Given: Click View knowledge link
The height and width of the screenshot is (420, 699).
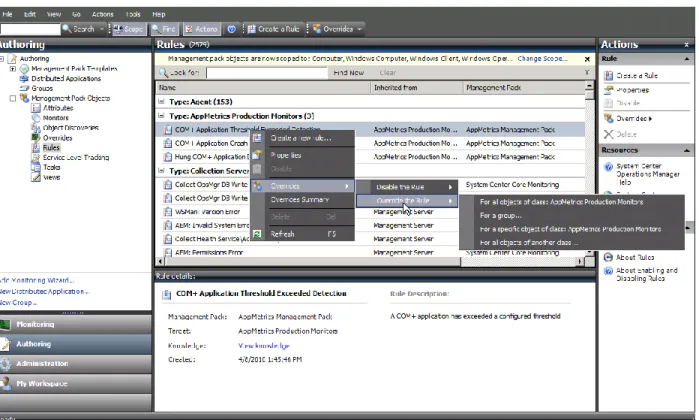Looking at the screenshot, I should click(263, 346).
